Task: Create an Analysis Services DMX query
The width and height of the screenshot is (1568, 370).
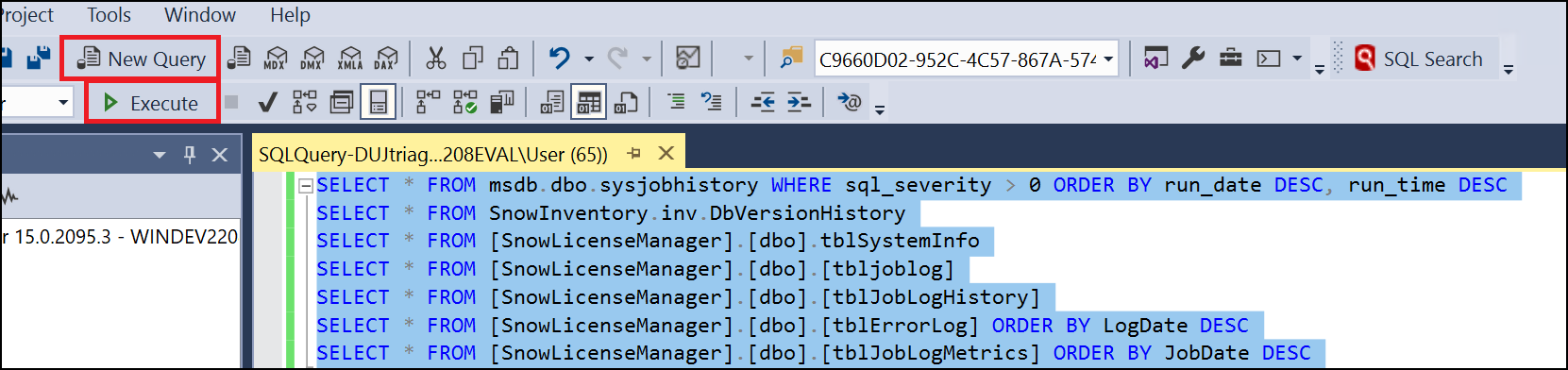Action: [312, 59]
